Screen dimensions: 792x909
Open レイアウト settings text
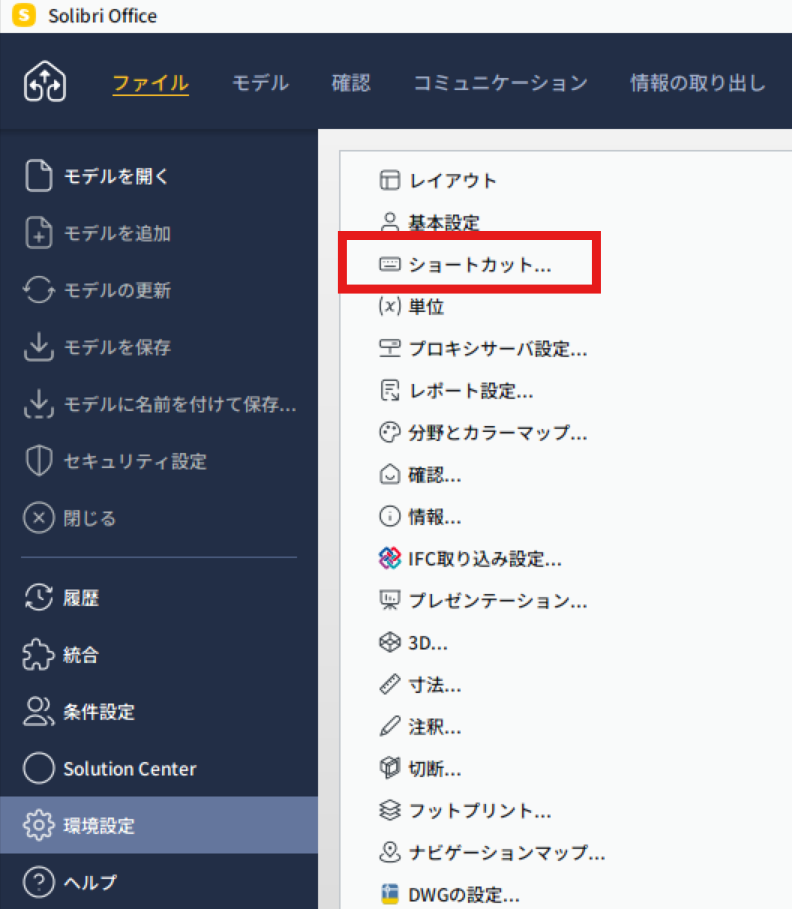pyautogui.click(x=453, y=181)
